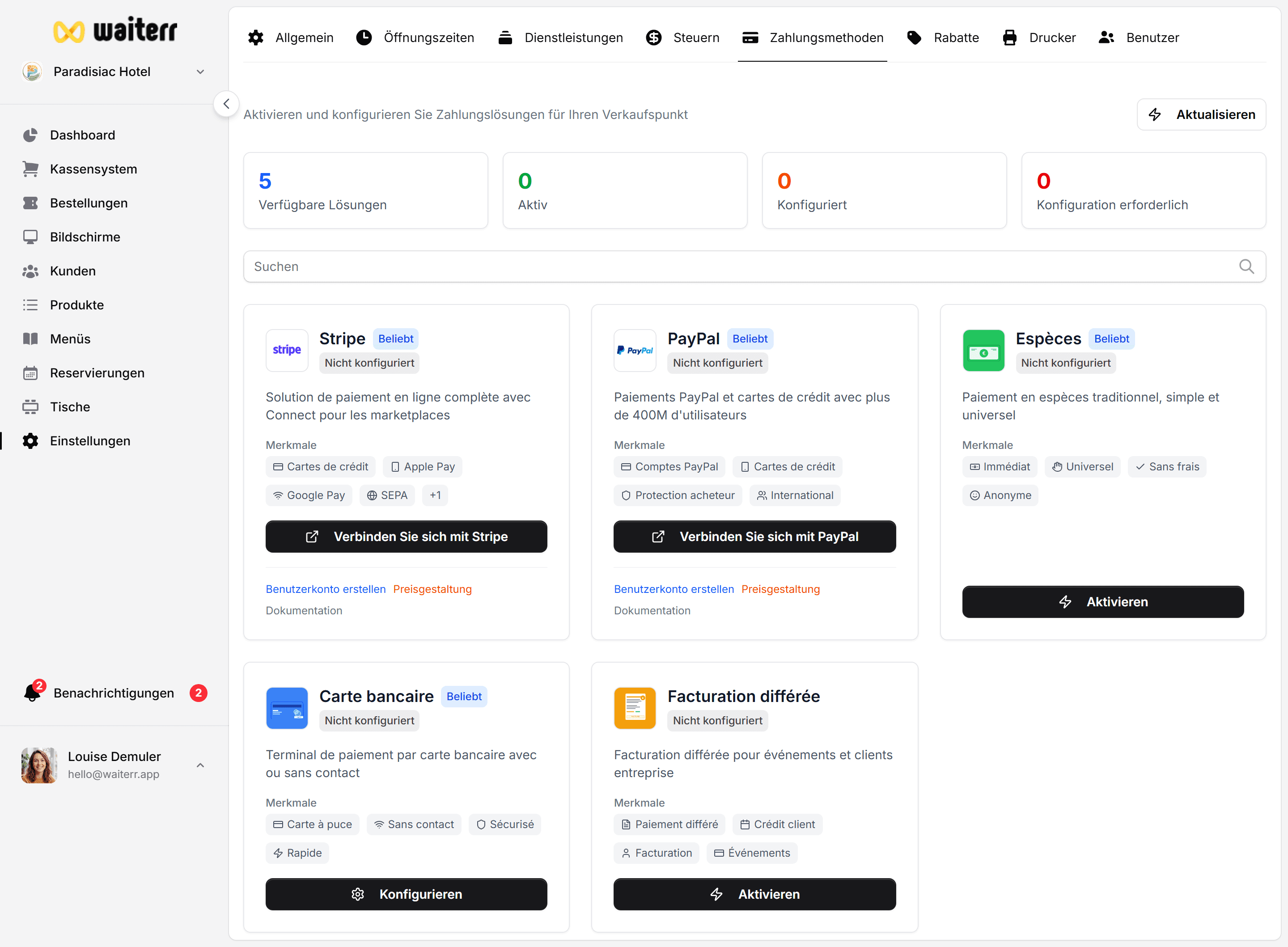Click Louise Demuler's profile photo

pos(39,765)
